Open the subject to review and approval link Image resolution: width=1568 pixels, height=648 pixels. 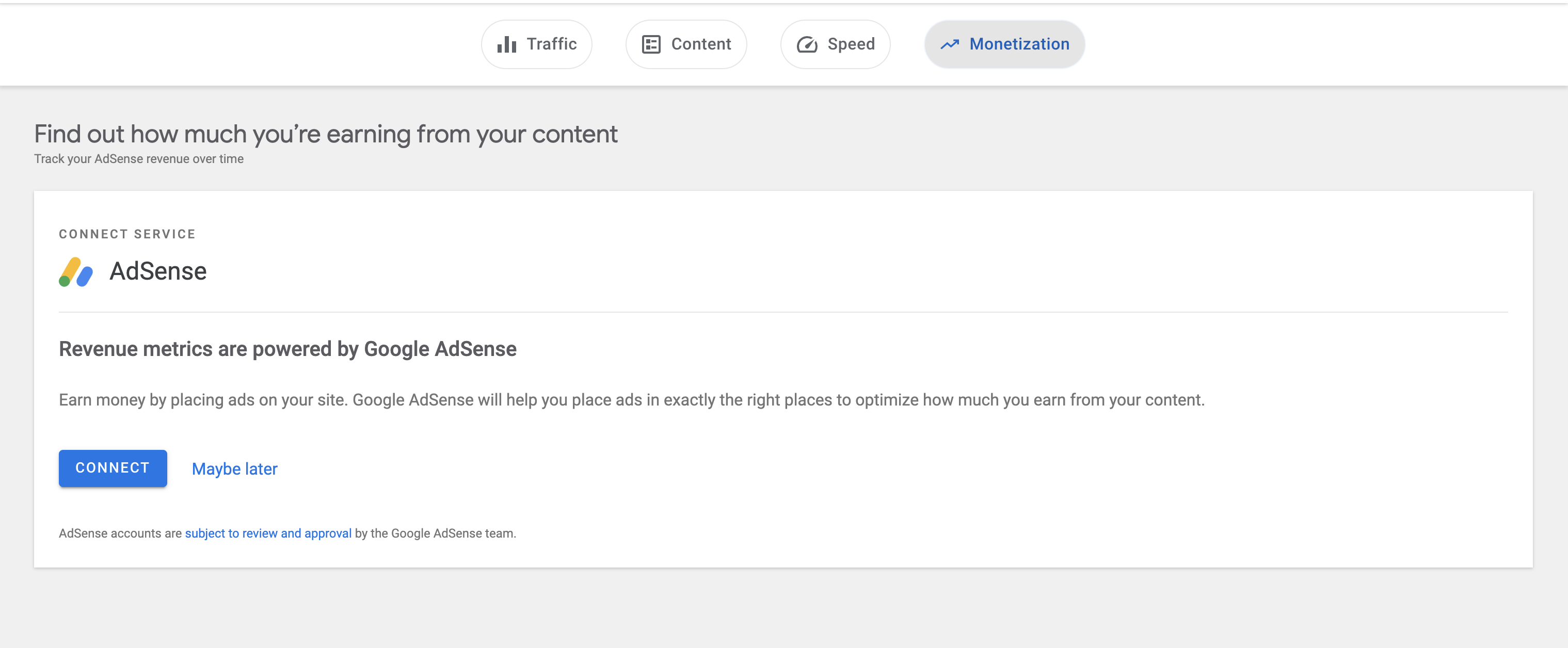pos(268,533)
